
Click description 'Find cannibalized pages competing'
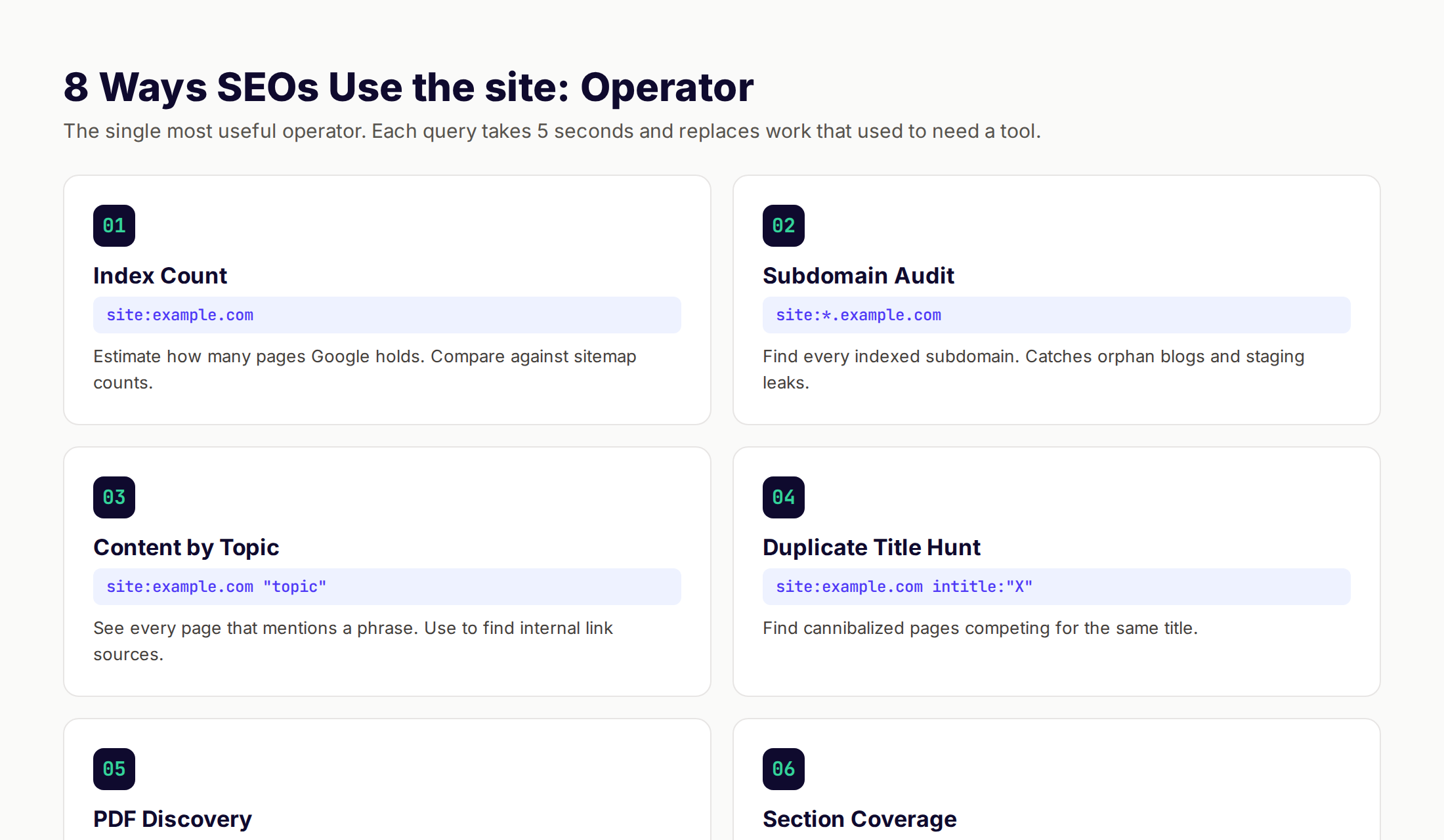tap(980, 628)
